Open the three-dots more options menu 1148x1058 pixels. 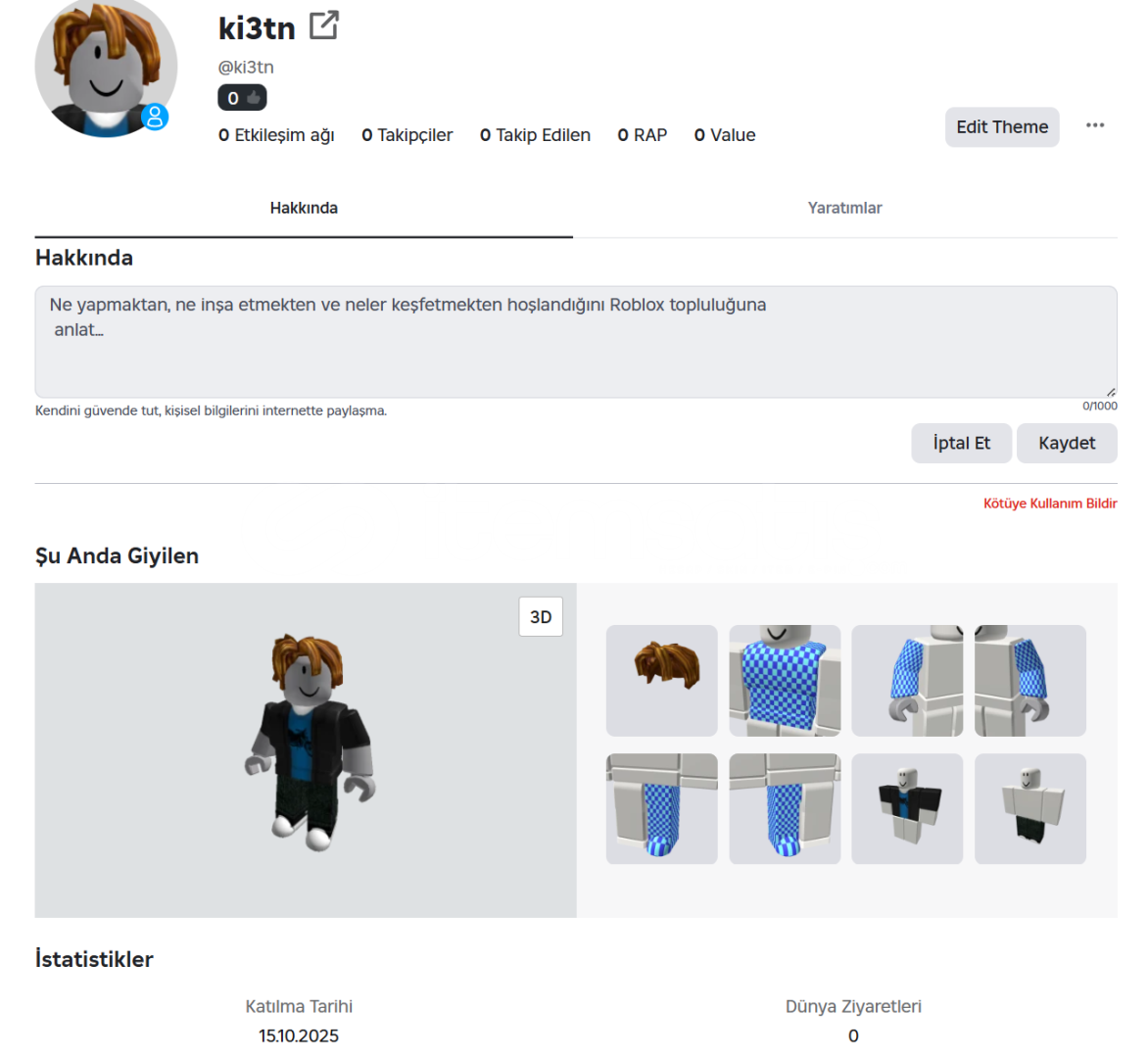click(1094, 126)
